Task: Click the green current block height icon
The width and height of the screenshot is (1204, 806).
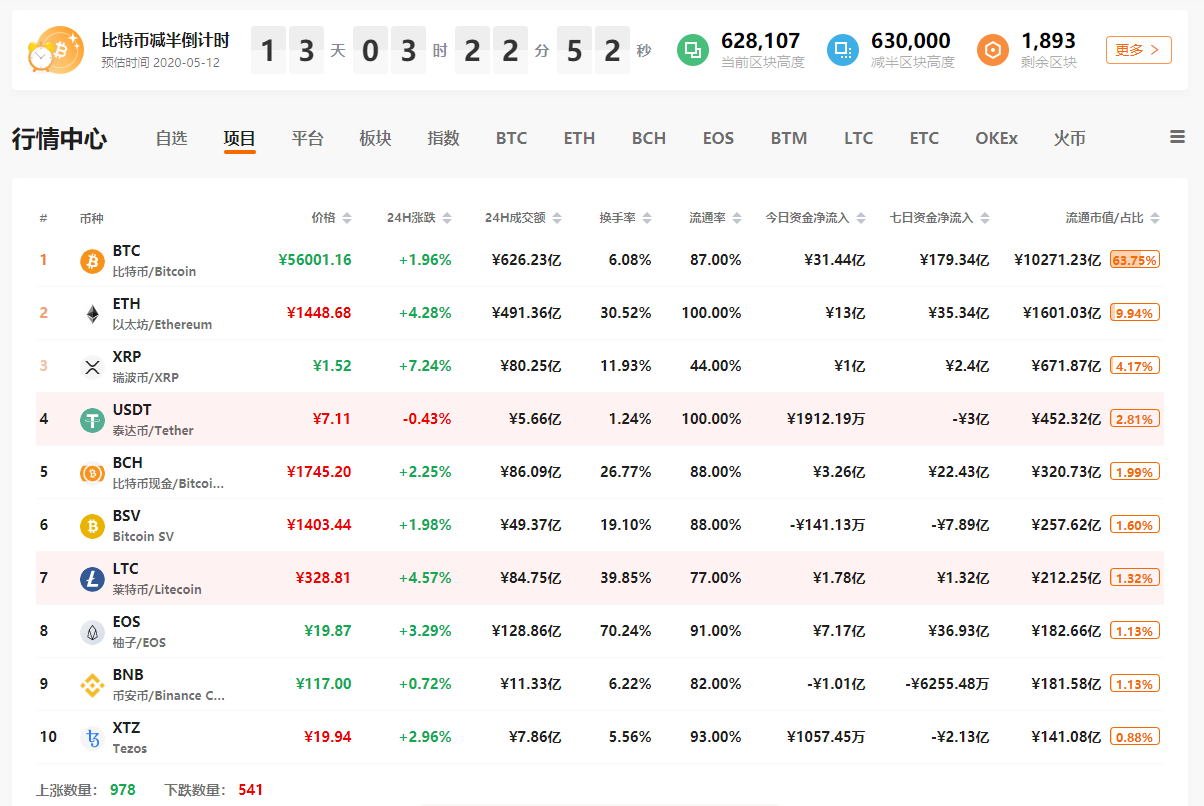Action: tap(693, 50)
